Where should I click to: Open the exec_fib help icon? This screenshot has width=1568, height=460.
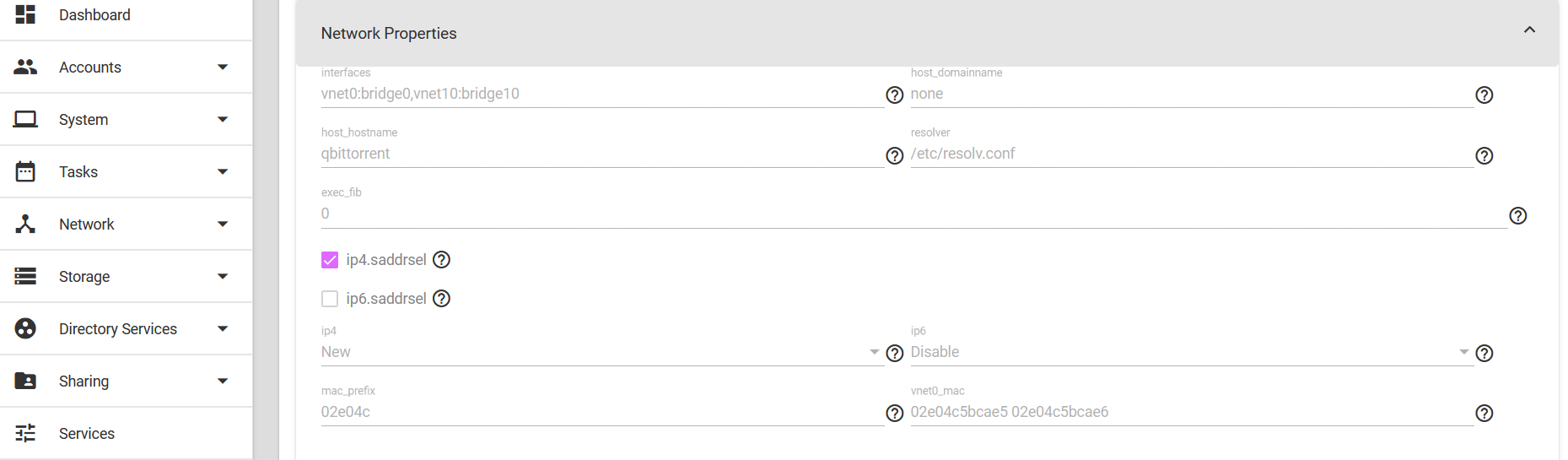click(1518, 215)
